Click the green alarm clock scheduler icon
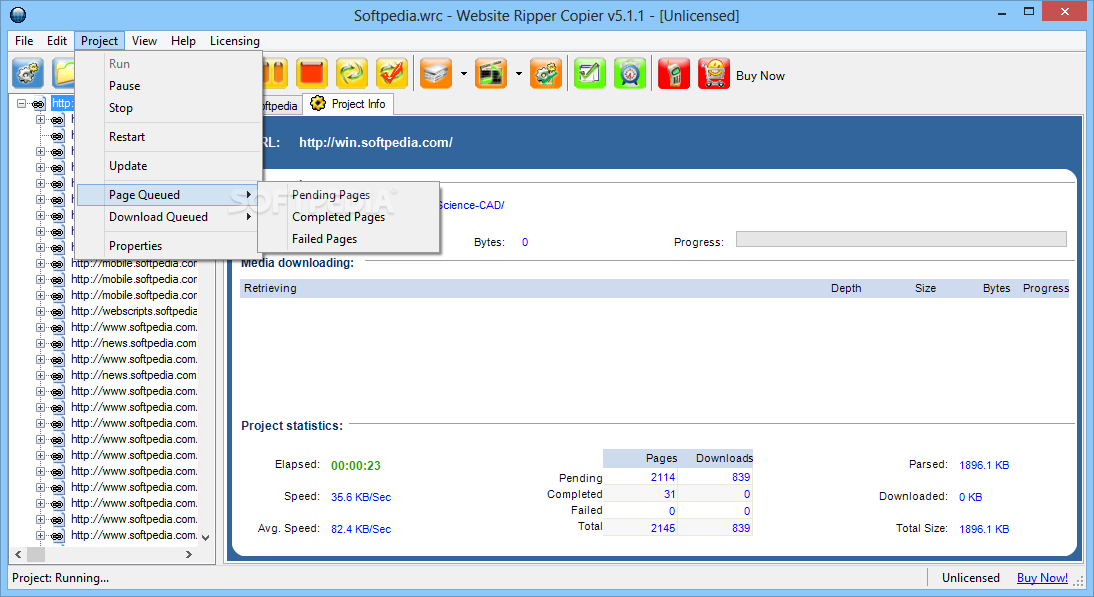The image size is (1094, 597). pos(630,73)
